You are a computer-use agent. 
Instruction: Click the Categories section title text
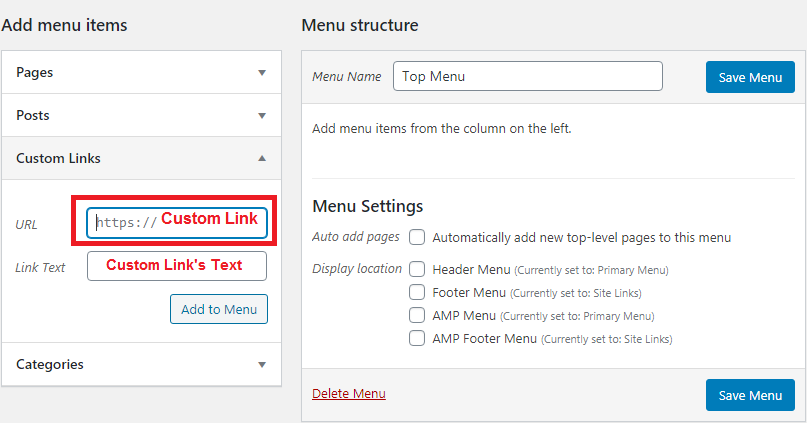pos(49,364)
